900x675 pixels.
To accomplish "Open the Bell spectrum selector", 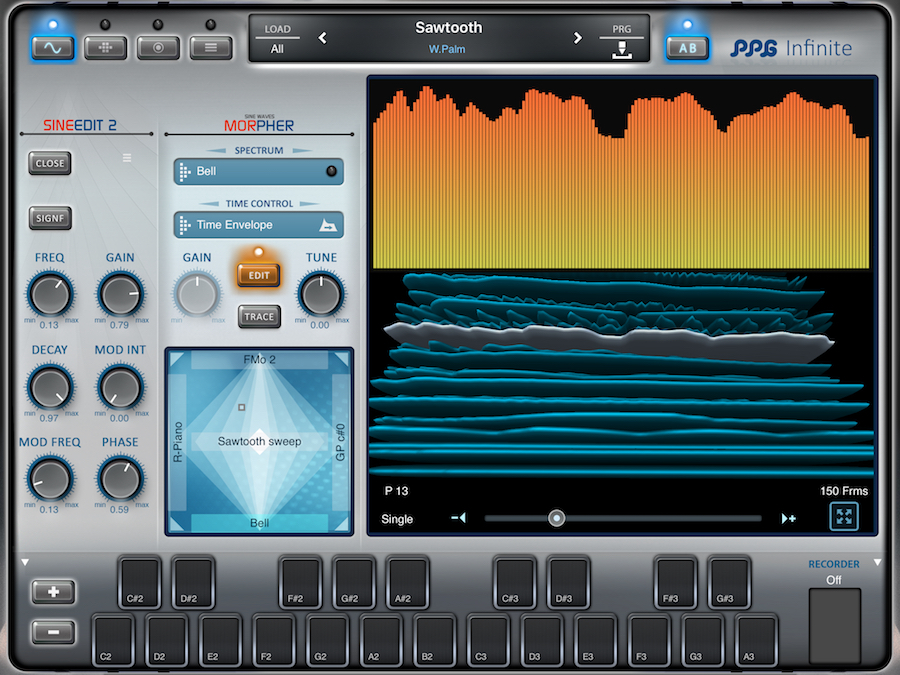I will 258,171.
